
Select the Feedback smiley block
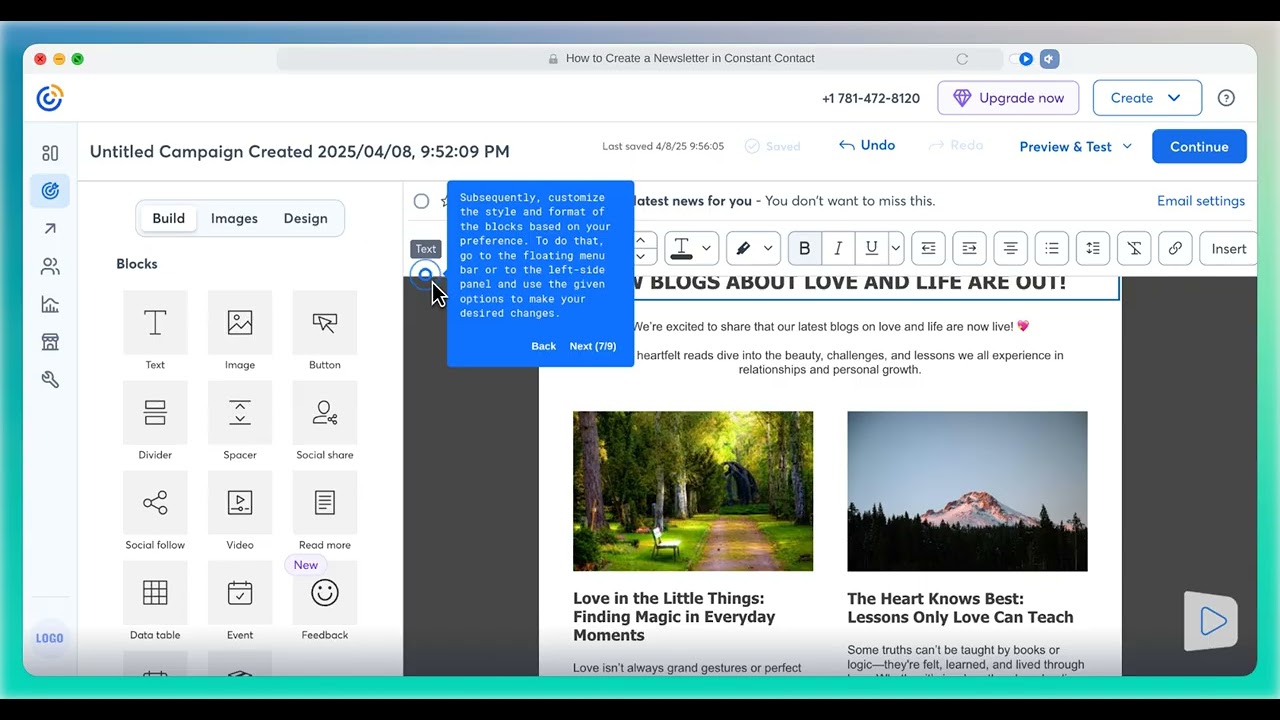pyautogui.click(x=325, y=601)
